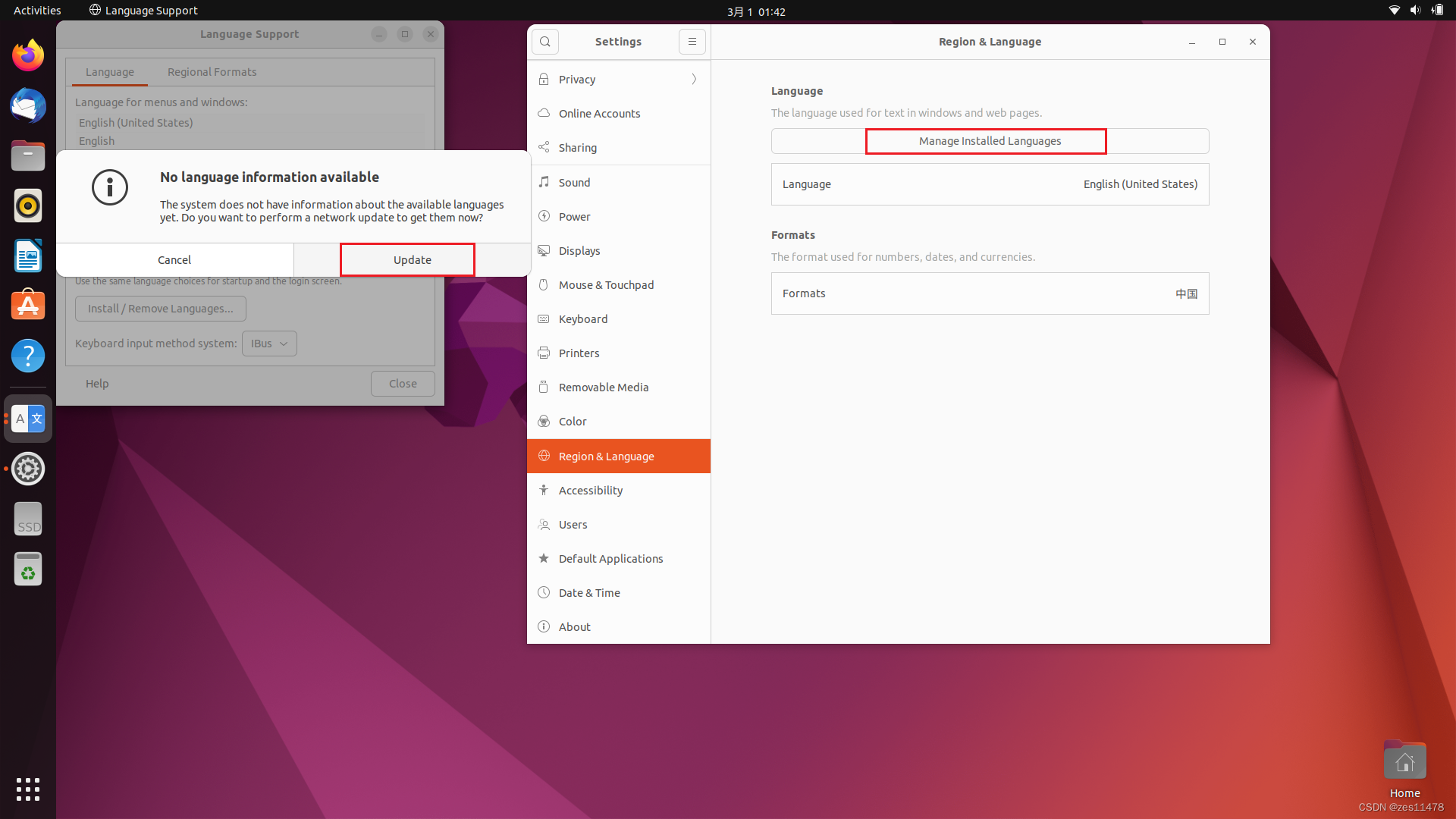Viewport: 1456px width, 819px height.
Task: Click the Show Applications grid button
Action: tap(27, 789)
